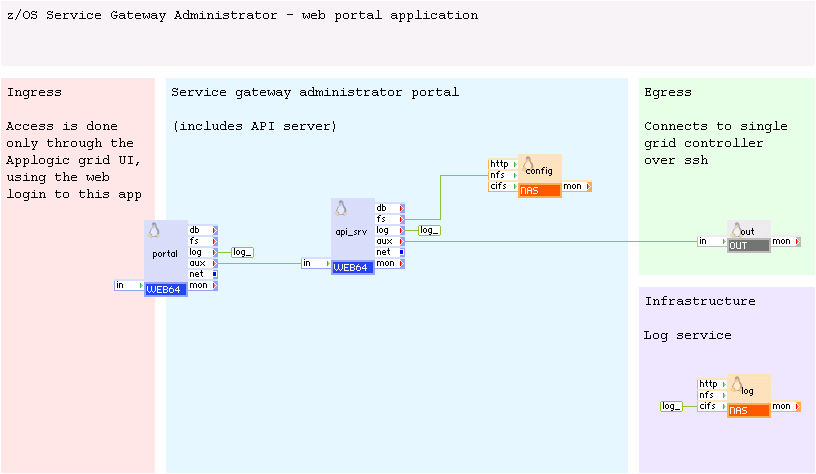Click the log appliance NAS class label
Image resolution: width=816 pixels, height=474 pixels.
click(748, 411)
